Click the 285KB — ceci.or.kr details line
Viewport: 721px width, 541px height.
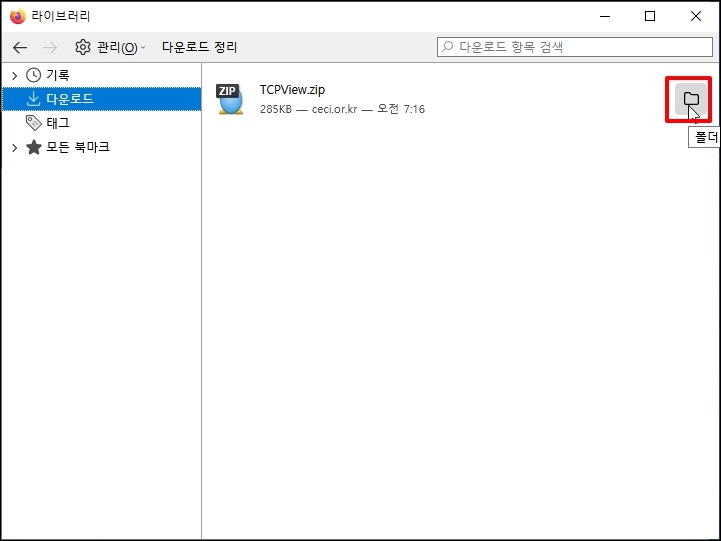point(342,109)
